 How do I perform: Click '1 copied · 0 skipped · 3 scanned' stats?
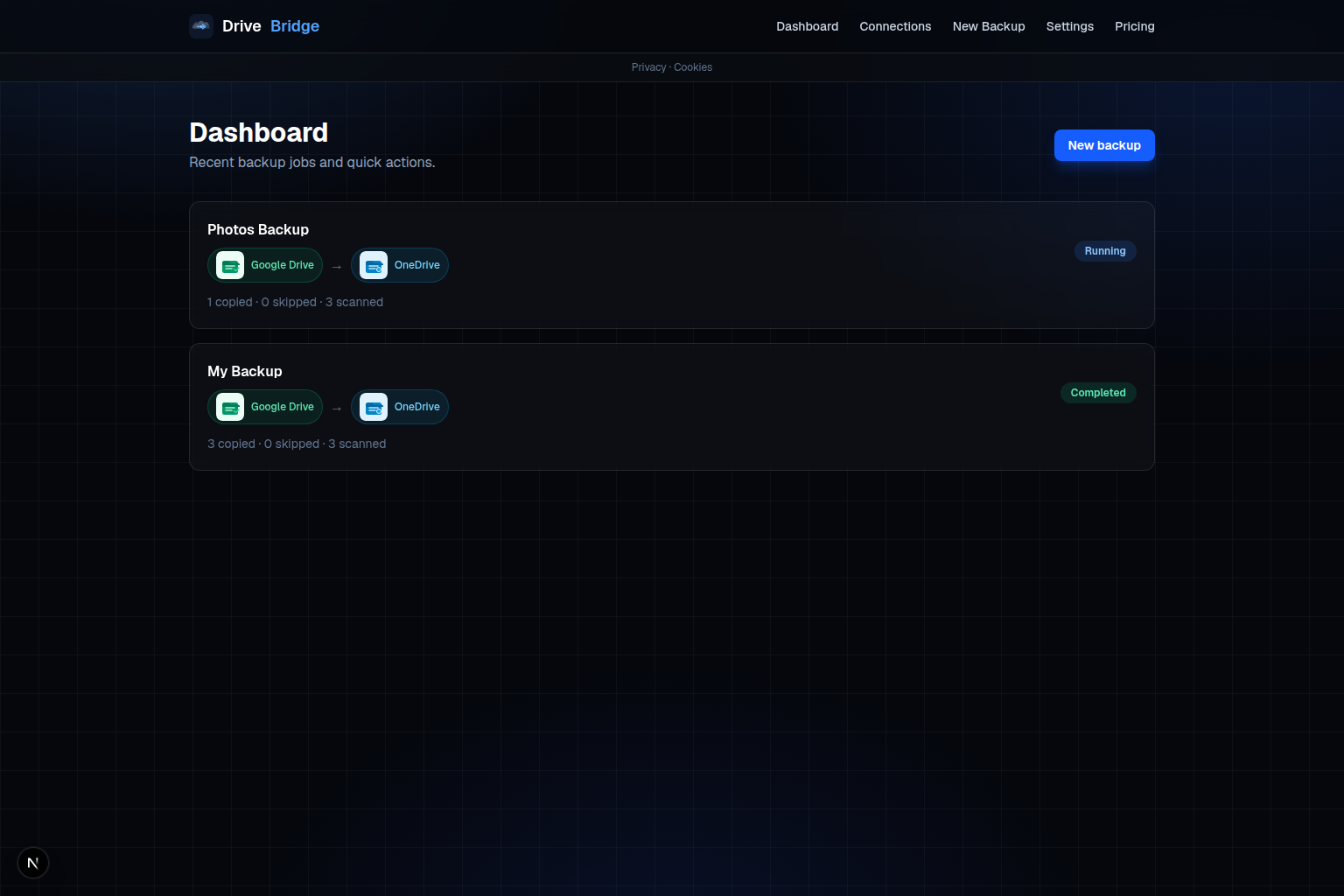pos(295,302)
